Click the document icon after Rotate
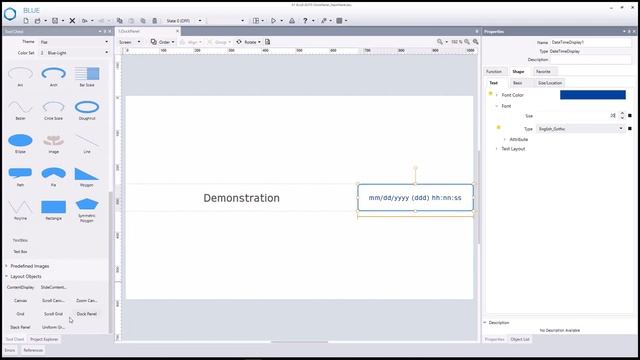The image size is (640, 360). [267, 42]
